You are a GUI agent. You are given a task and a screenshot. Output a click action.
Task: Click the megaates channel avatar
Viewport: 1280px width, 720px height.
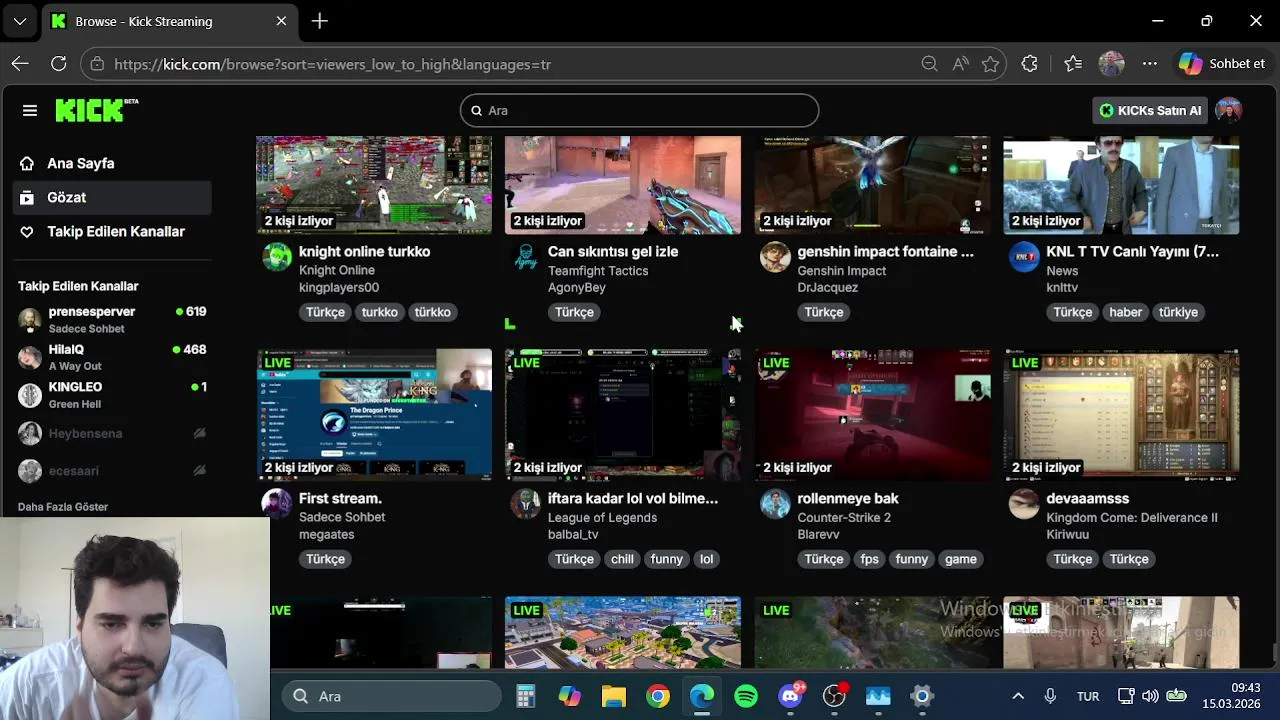click(277, 504)
